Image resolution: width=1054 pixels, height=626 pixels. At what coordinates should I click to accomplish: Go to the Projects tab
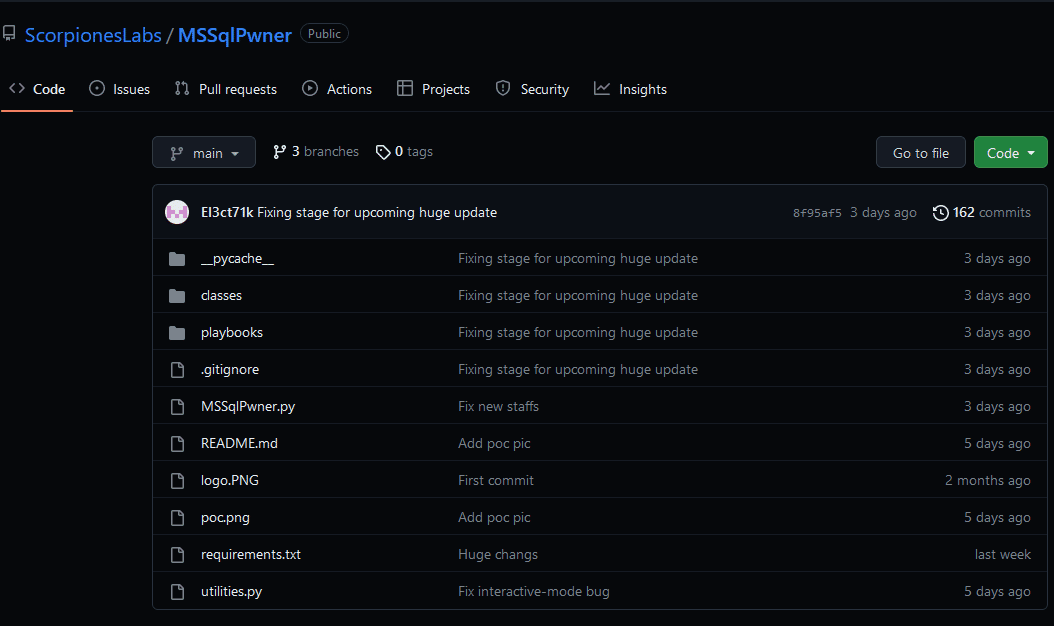tap(434, 89)
